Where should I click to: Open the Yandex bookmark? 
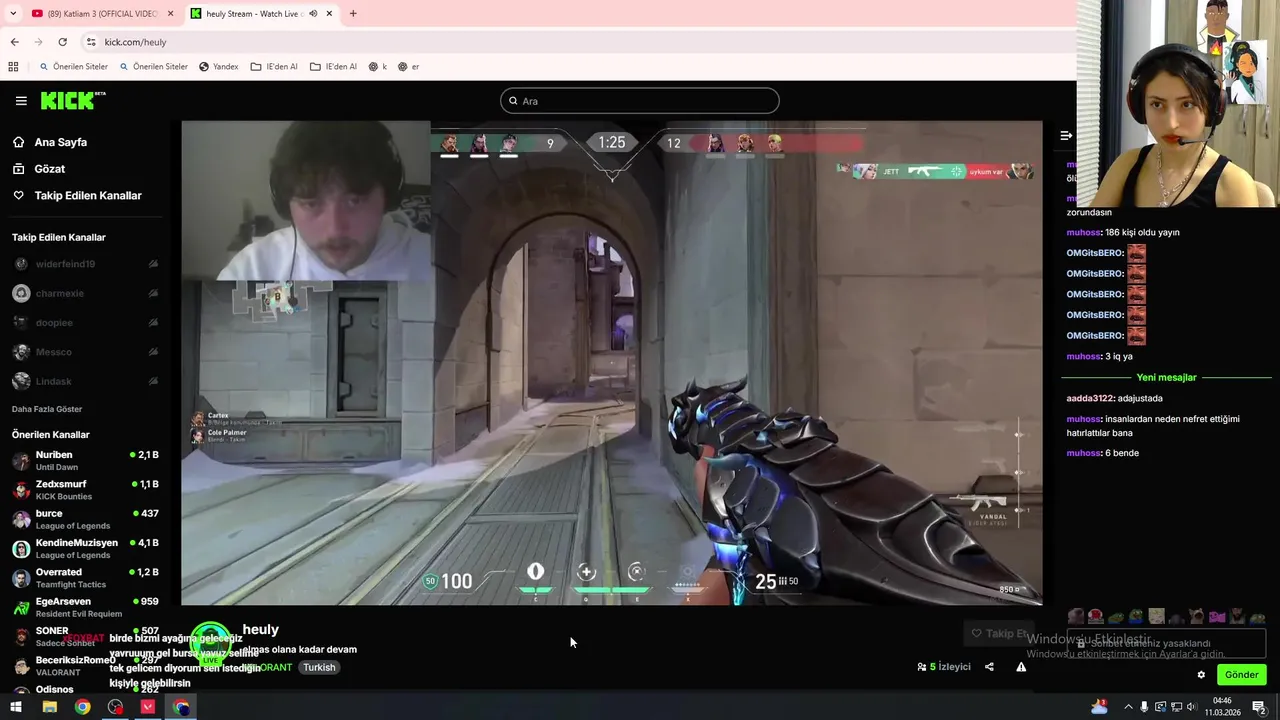[218, 67]
